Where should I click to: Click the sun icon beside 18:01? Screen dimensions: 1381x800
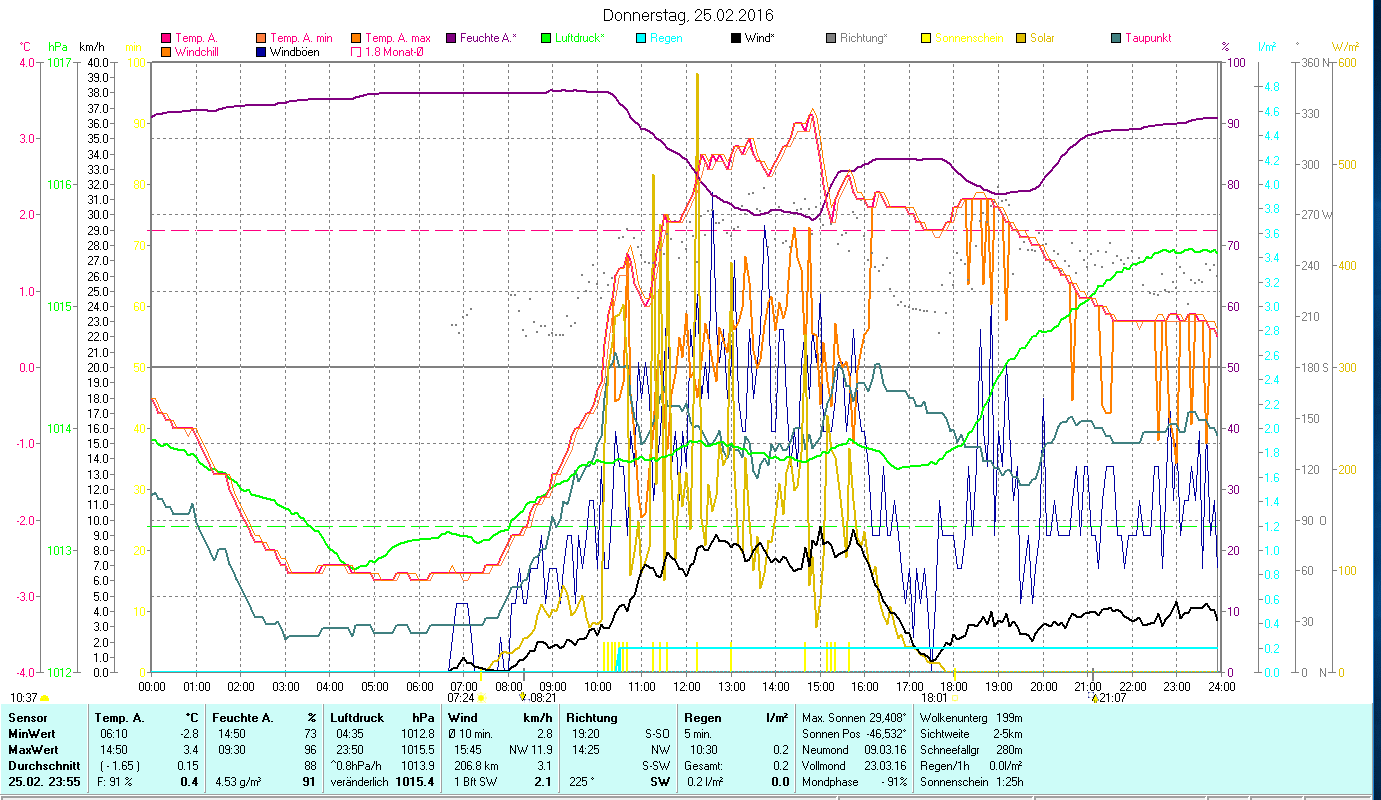click(953, 697)
